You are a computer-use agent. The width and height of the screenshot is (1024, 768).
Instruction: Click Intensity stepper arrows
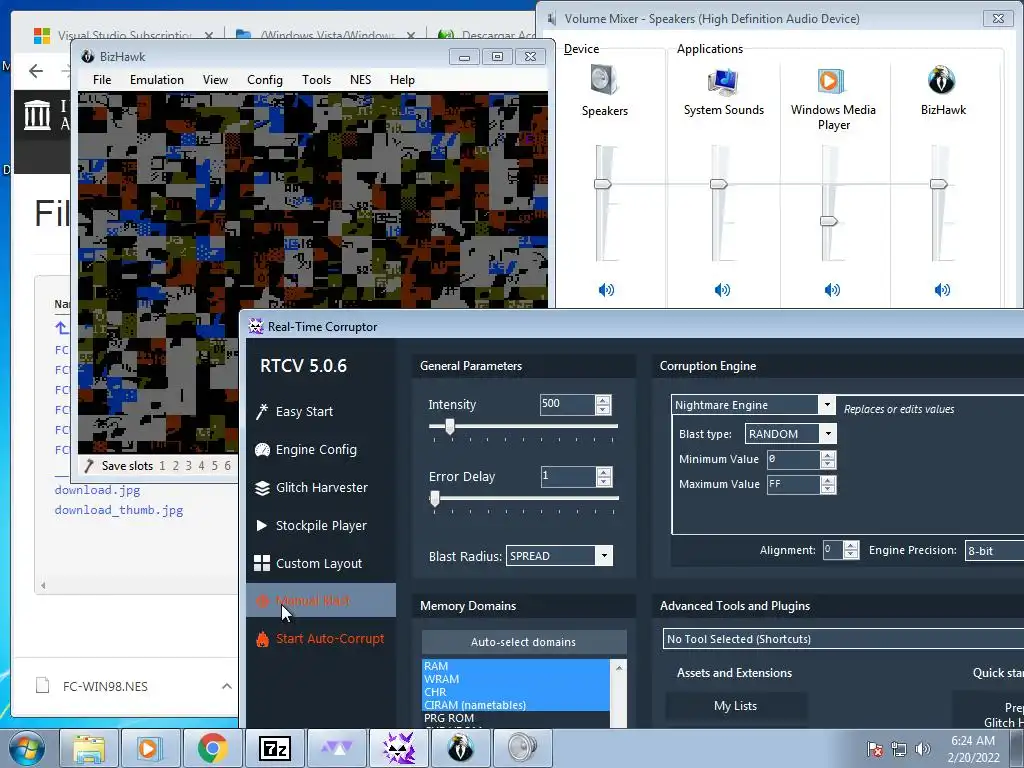coord(603,405)
